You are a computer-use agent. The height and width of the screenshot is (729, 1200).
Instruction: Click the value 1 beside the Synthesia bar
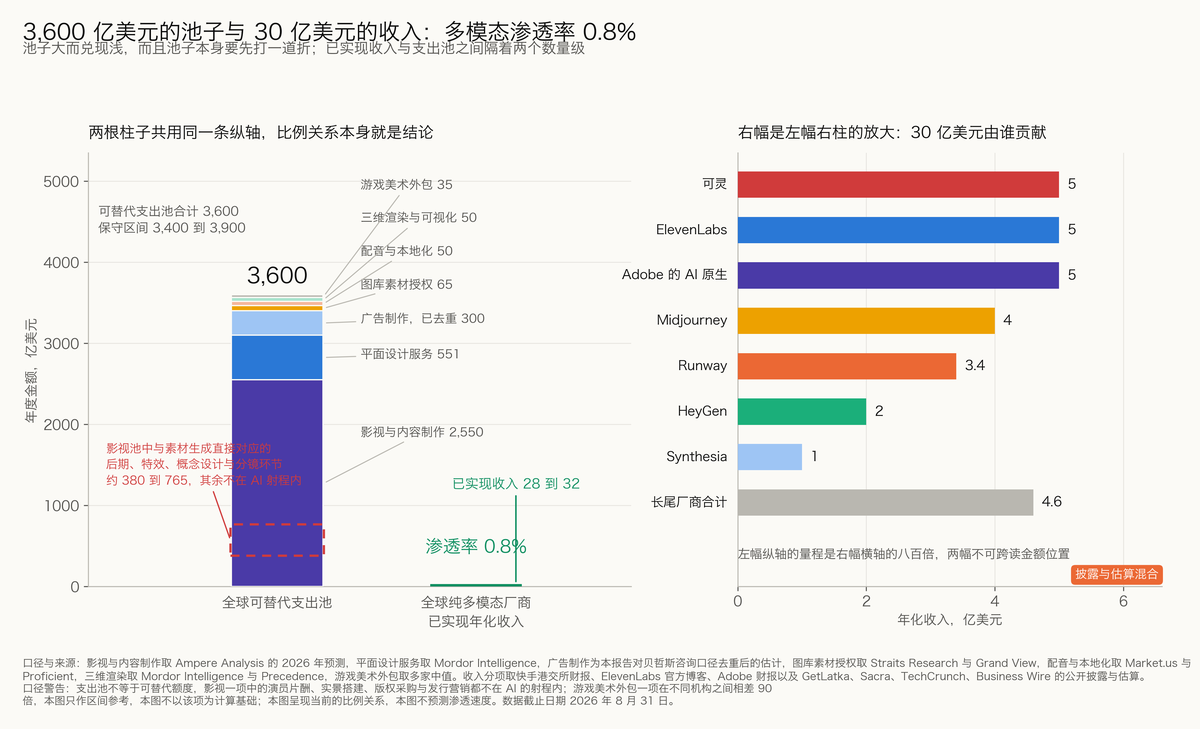815,457
